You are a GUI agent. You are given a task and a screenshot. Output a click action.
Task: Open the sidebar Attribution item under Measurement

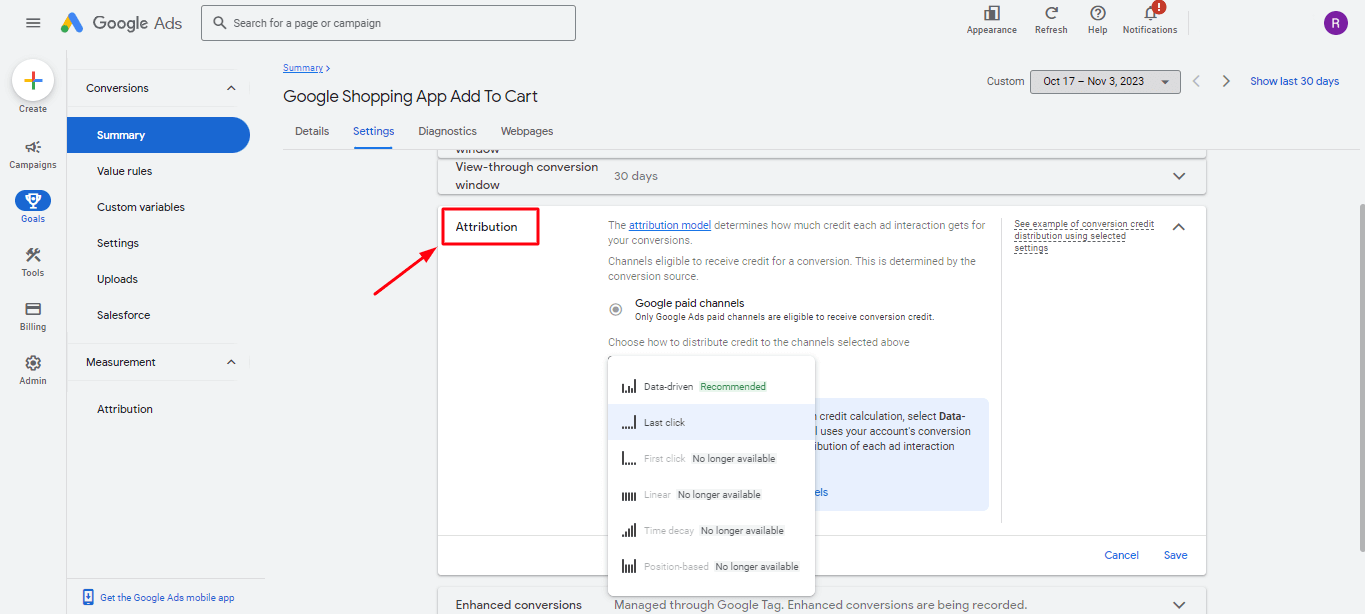[125, 409]
